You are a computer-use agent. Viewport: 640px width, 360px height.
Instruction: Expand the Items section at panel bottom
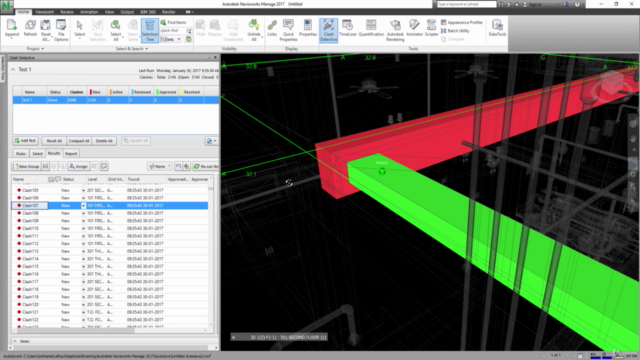pyautogui.click(x=15, y=341)
